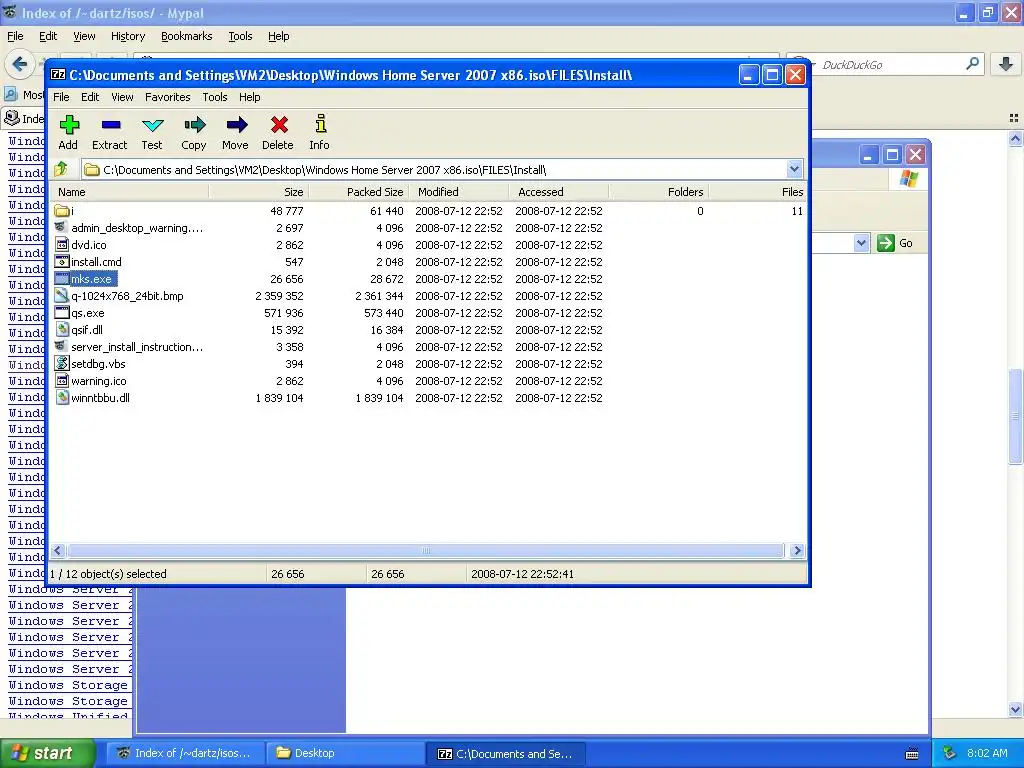The width and height of the screenshot is (1024, 768).
Task: Follow the first Windows Storage link in Mypal
Action: pyautogui.click(x=69, y=685)
